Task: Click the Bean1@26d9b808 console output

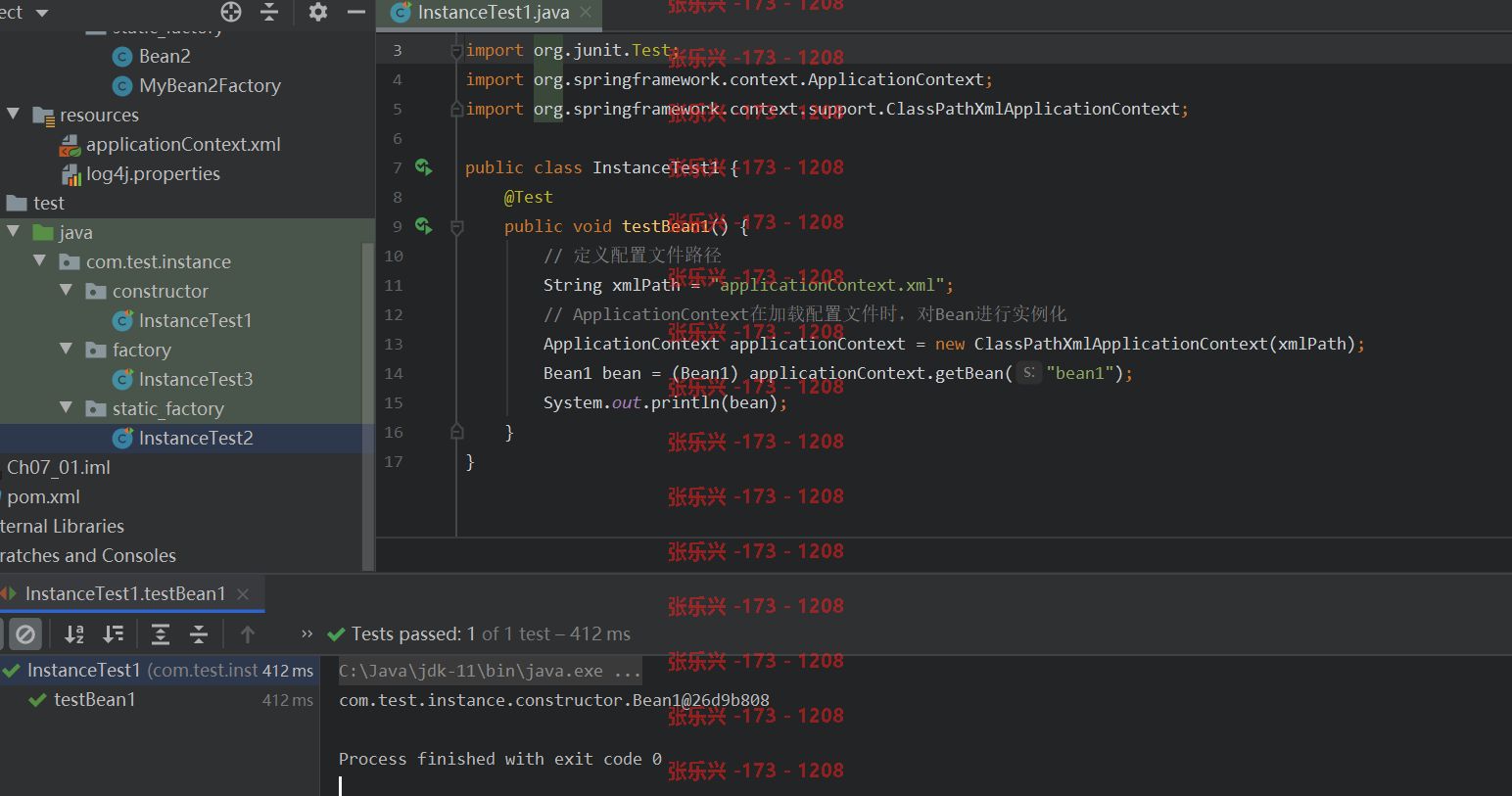Action: [553, 700]
